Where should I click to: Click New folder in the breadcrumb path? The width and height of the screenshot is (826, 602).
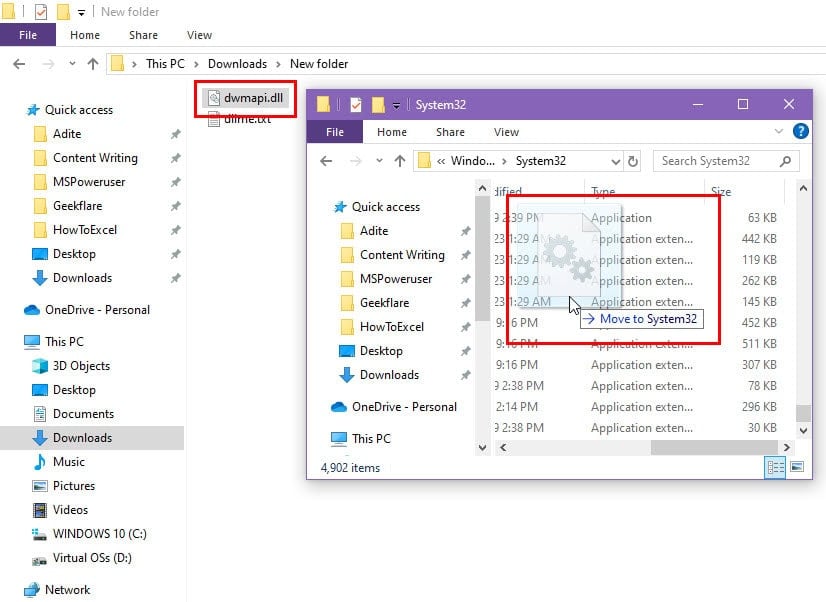pos(319,64)
